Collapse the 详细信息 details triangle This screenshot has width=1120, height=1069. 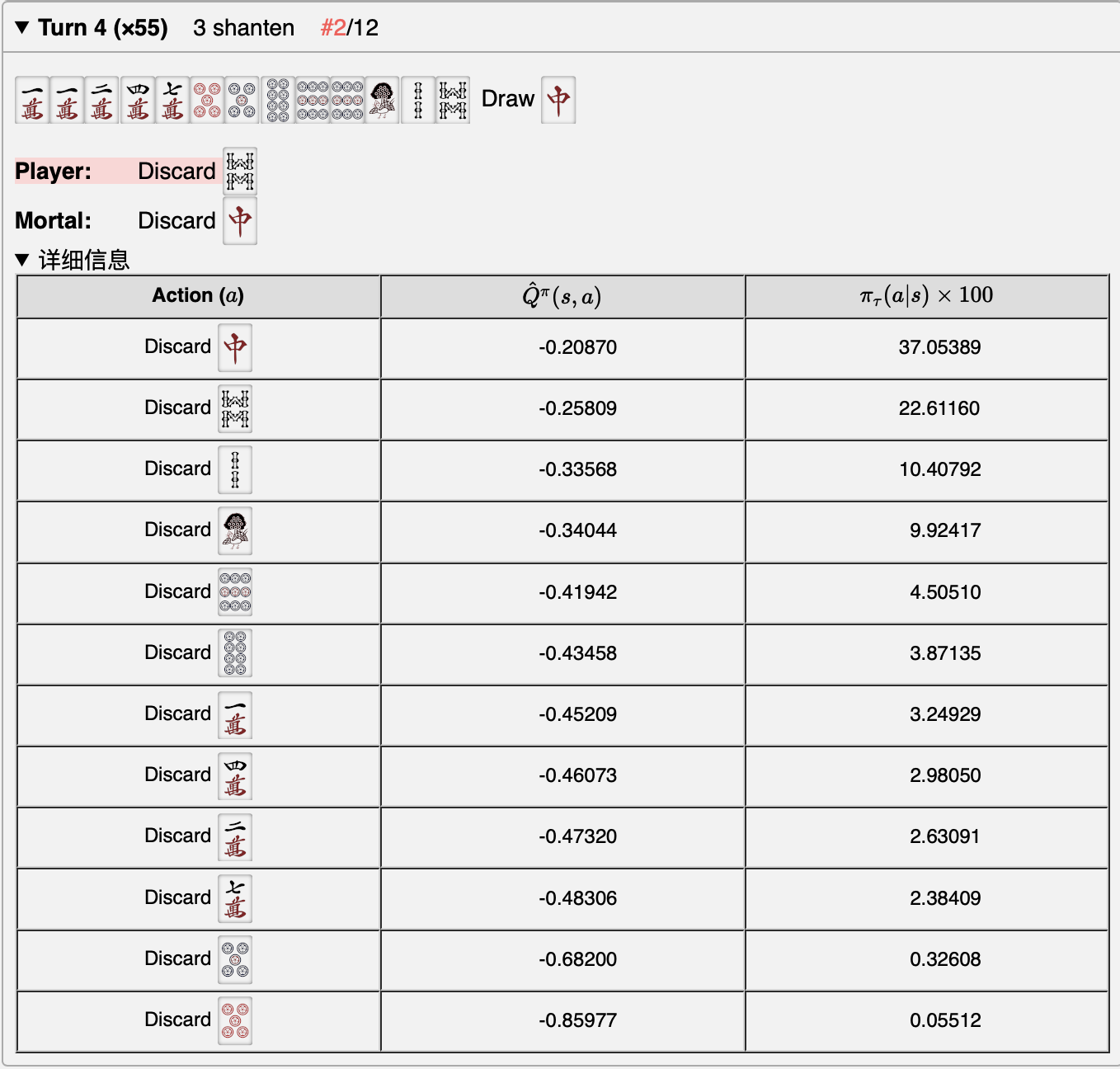[x=22, y=260]
